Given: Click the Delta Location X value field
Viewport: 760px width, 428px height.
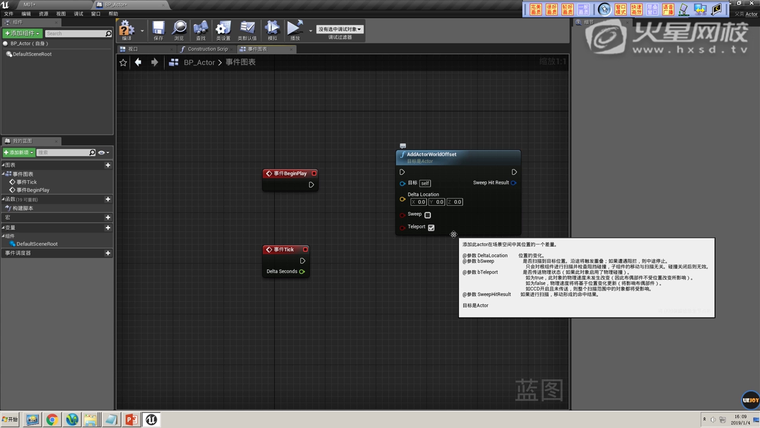Looking at the screenshot, I should 420,202.
